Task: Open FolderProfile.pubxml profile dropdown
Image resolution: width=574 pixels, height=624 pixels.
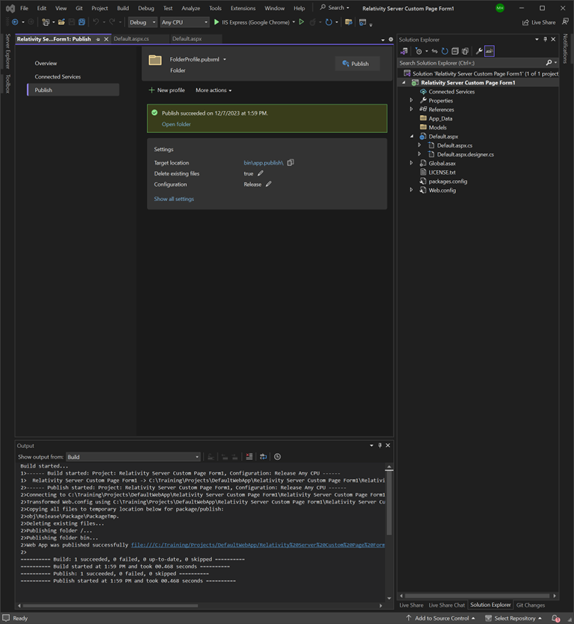Action: pos(225,59)
